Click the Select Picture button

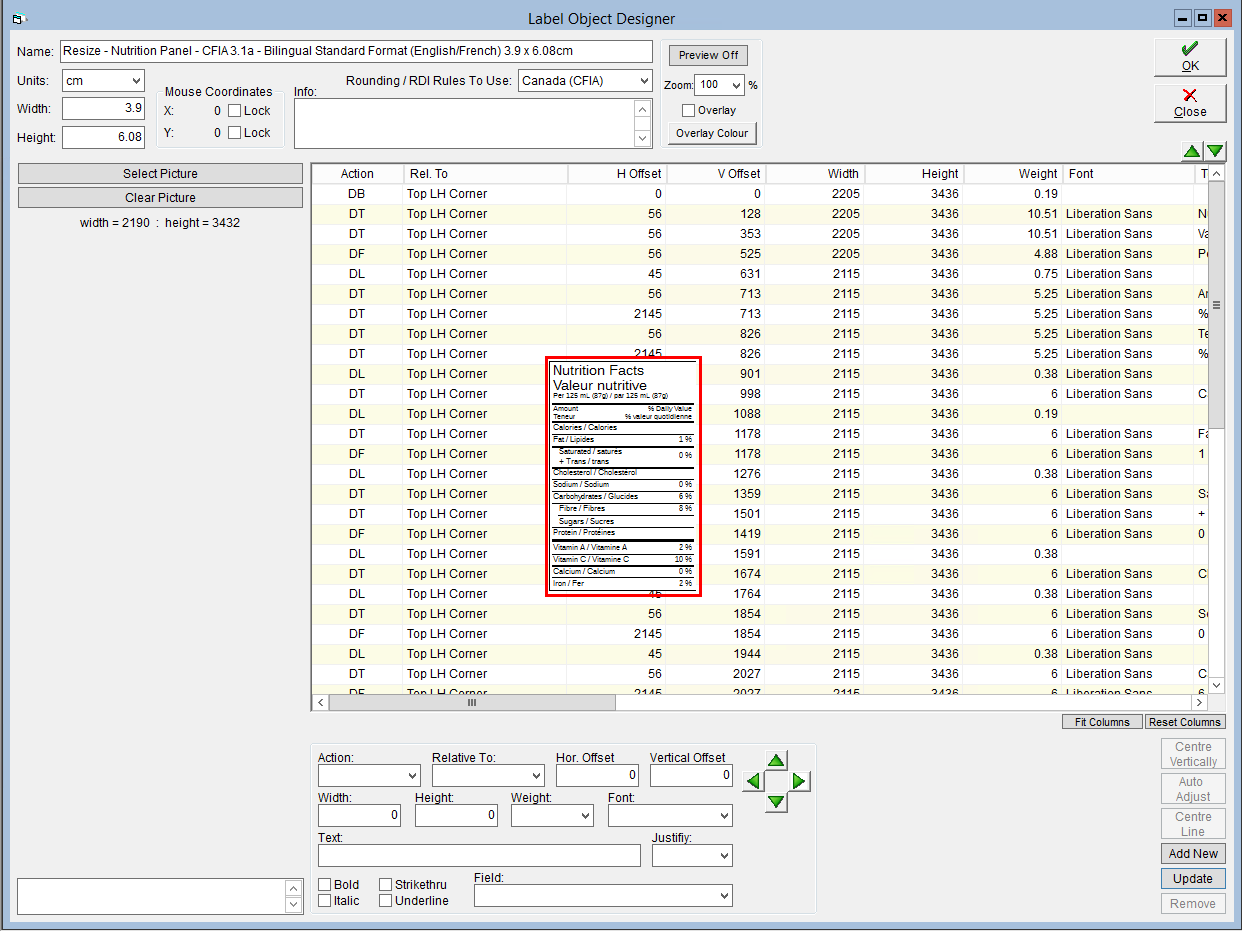click(160, 174)
